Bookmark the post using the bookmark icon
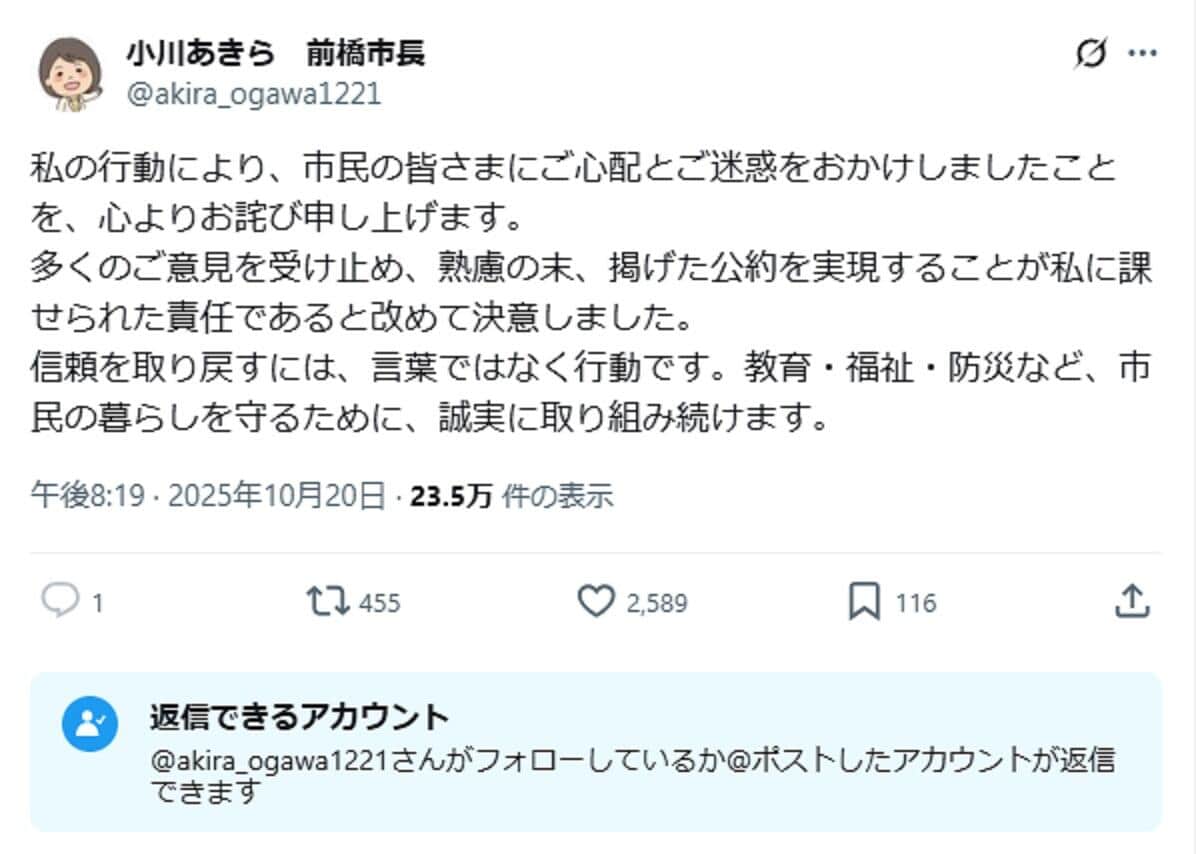This screenshot has width=1196, height=854. point(864,602)
